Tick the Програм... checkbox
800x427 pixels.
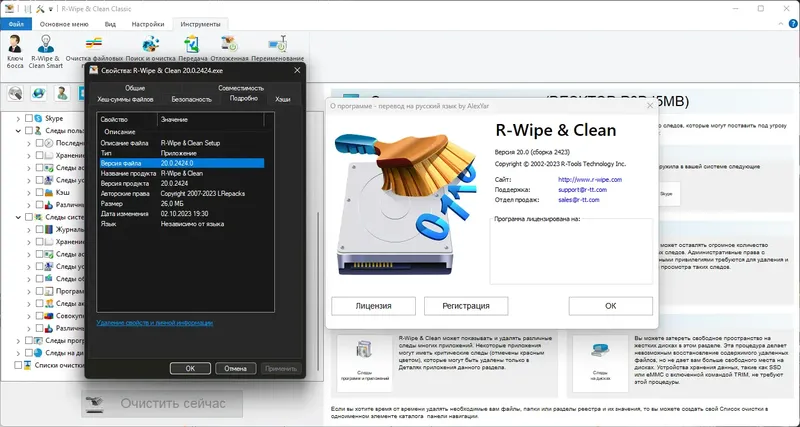39,291
